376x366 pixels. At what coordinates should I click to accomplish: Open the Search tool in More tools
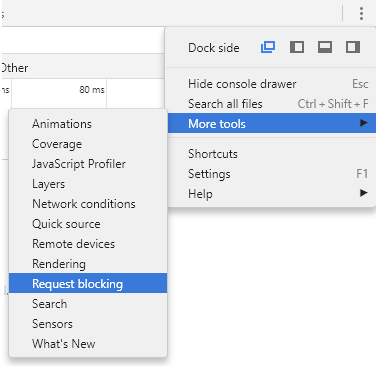click(x=88, y=304)
